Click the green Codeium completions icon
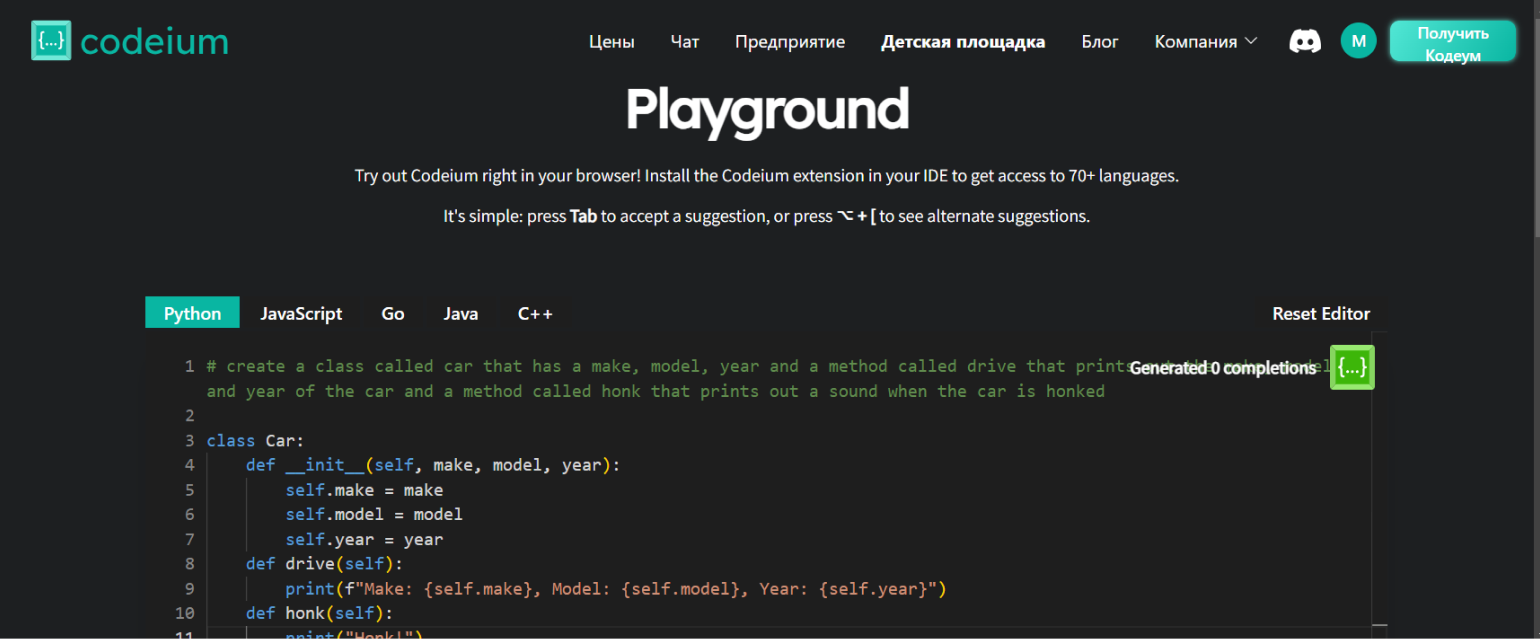Viewport: 1540px width, 639px height. tap(1352, 368)
